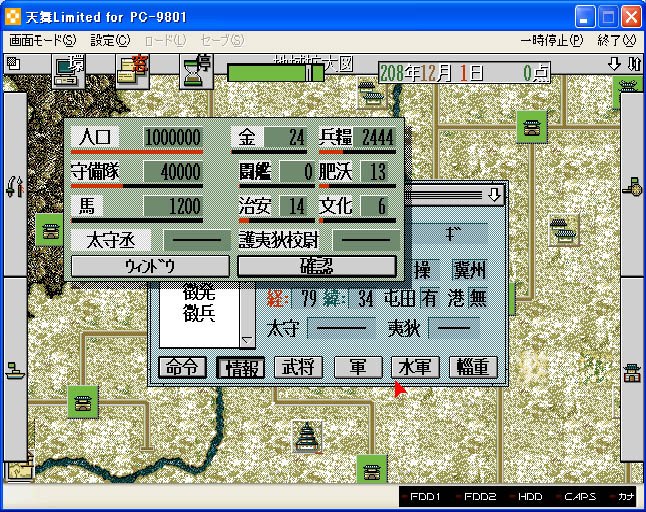
Task: Open the 設定(C) menu
Action: coord(110,41)
